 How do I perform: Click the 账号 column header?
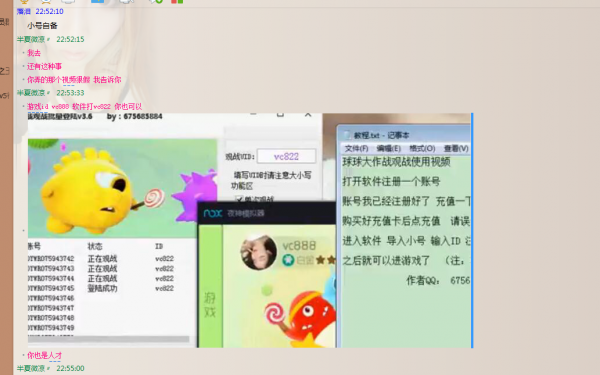(34, 246)
